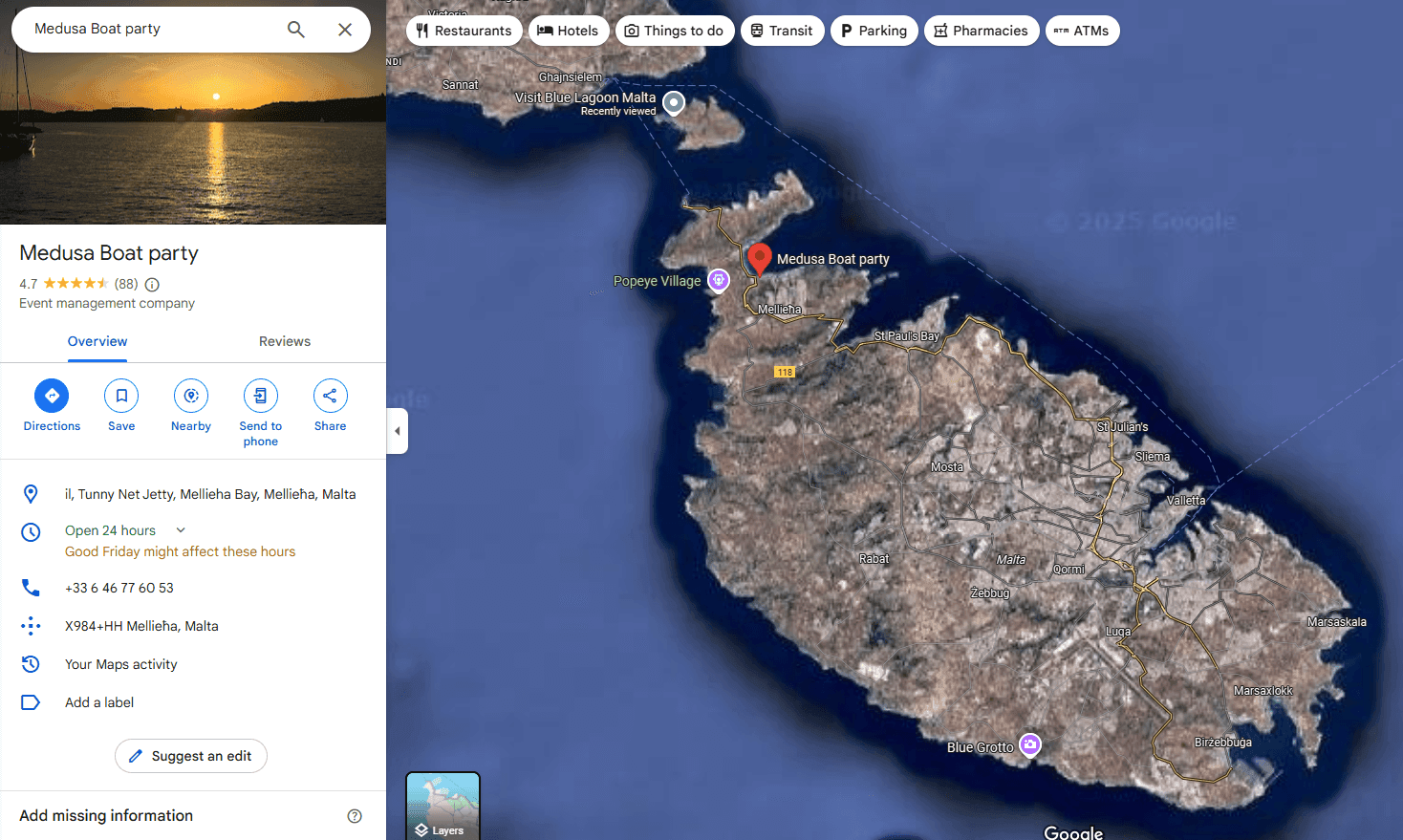The height and width of the screenshot is (840, 1403).
Task: Open Your Maps activity
Action: (x=121, y=664)
